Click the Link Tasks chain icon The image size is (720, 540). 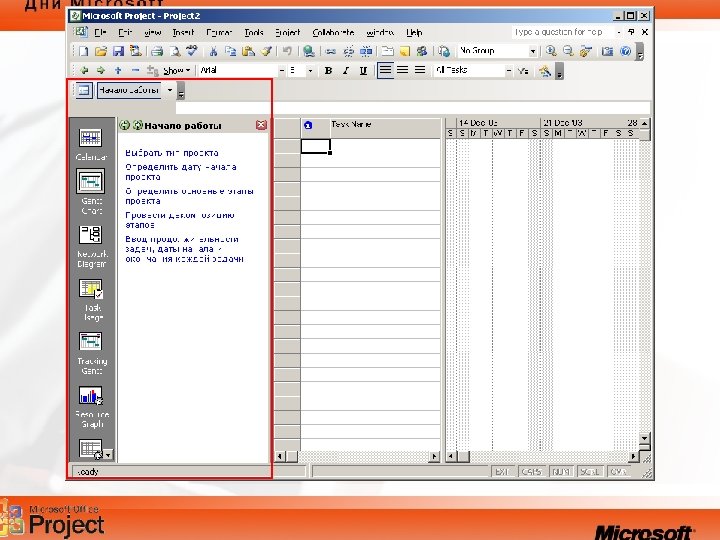pos(331,51)
